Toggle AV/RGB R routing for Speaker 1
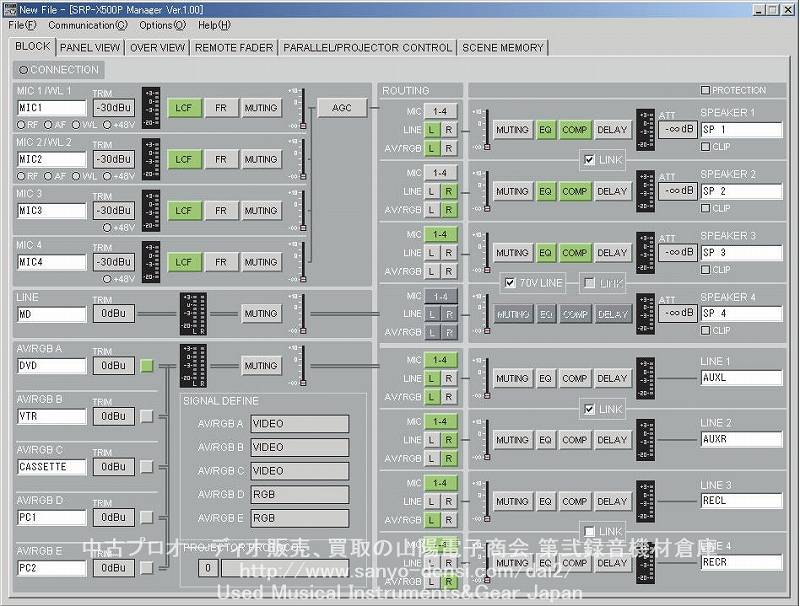This screenshot has width=800, height=606. [449, 148]
